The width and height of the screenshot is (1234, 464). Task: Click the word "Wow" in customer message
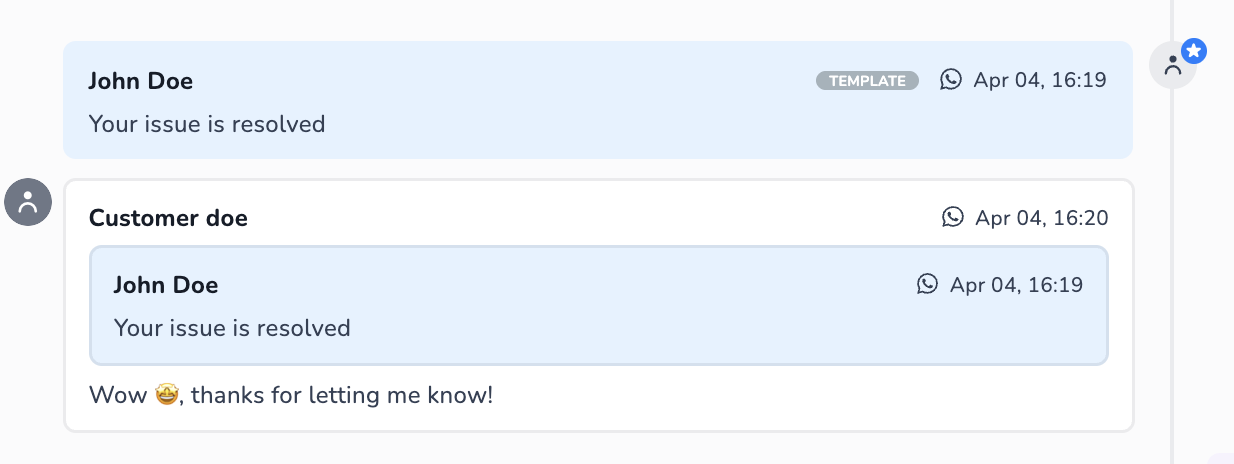(x=117, y=395)
